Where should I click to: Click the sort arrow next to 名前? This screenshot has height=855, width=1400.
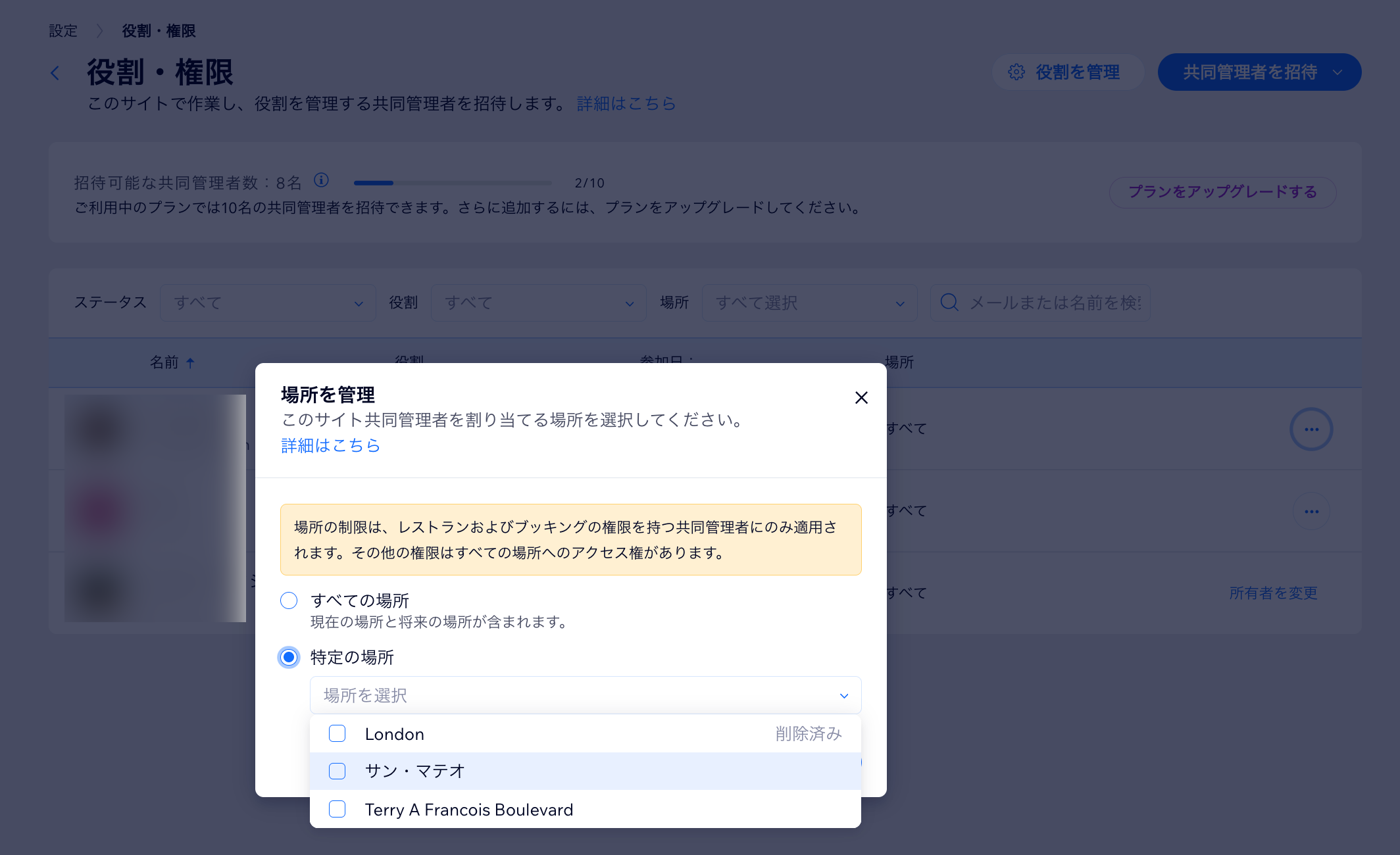tap(191, 362)
